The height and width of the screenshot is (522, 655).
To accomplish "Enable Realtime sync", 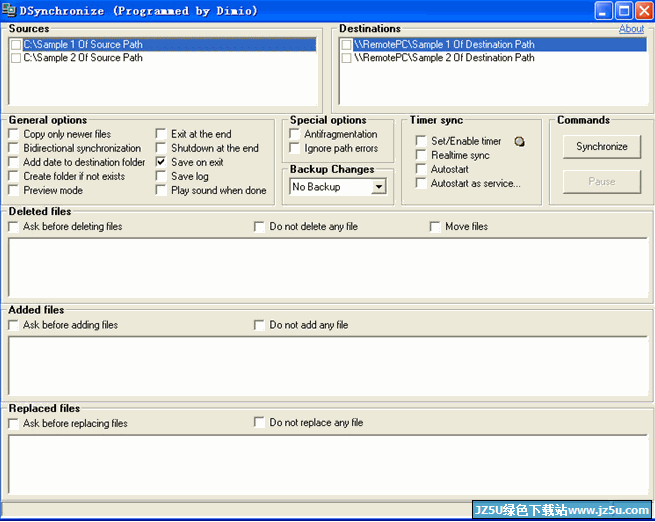I will 421,155.
